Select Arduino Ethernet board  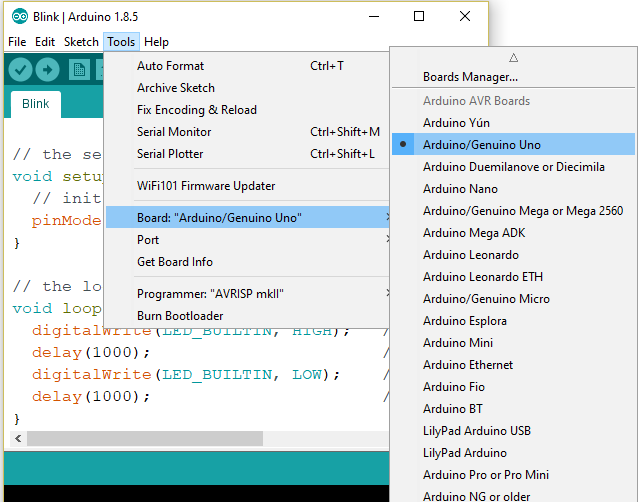coord(513,365)
